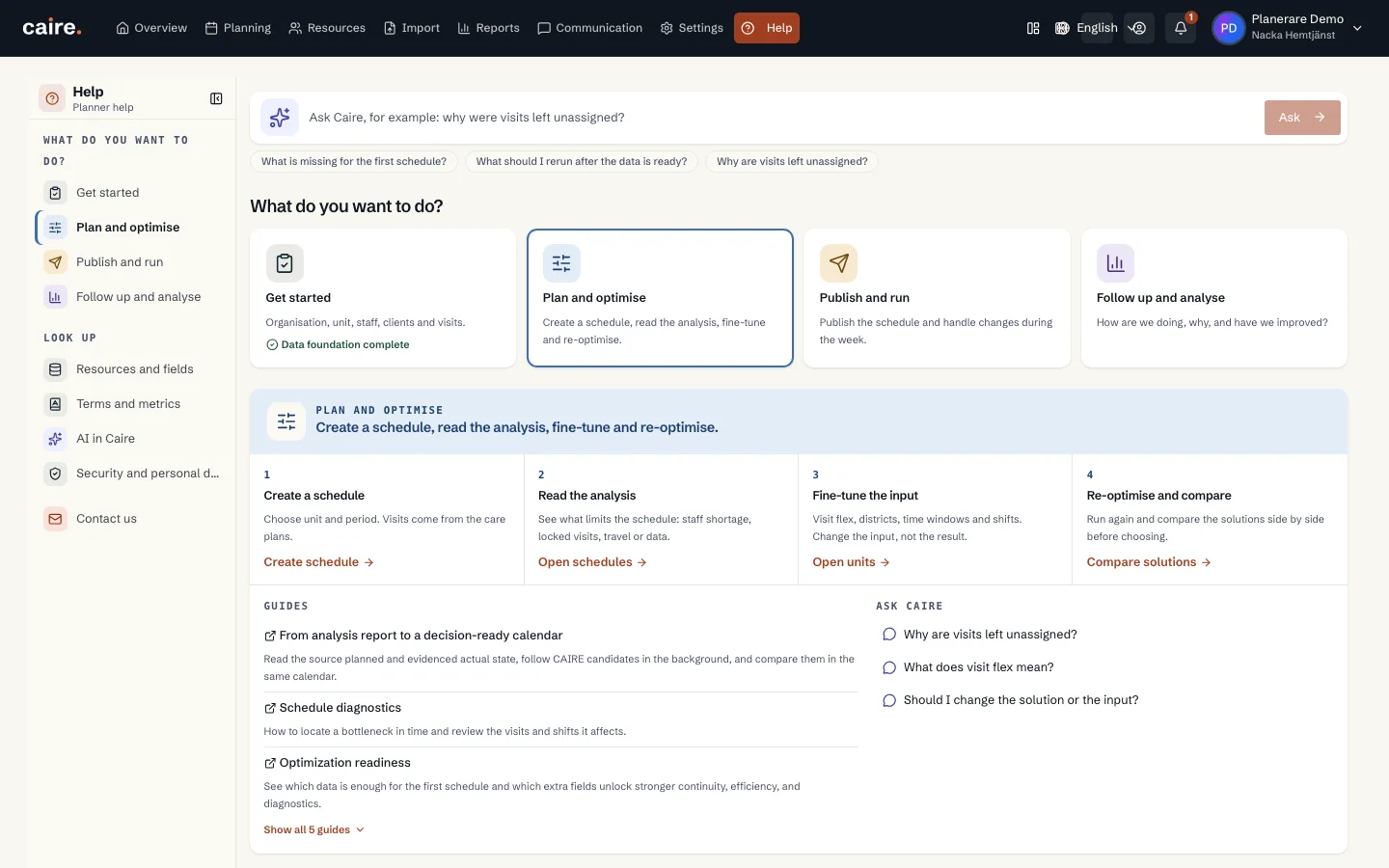The image size is (1389, 868).
Task: Select Follow up and analyse in sidebar
Action: (x=133, y=297)
